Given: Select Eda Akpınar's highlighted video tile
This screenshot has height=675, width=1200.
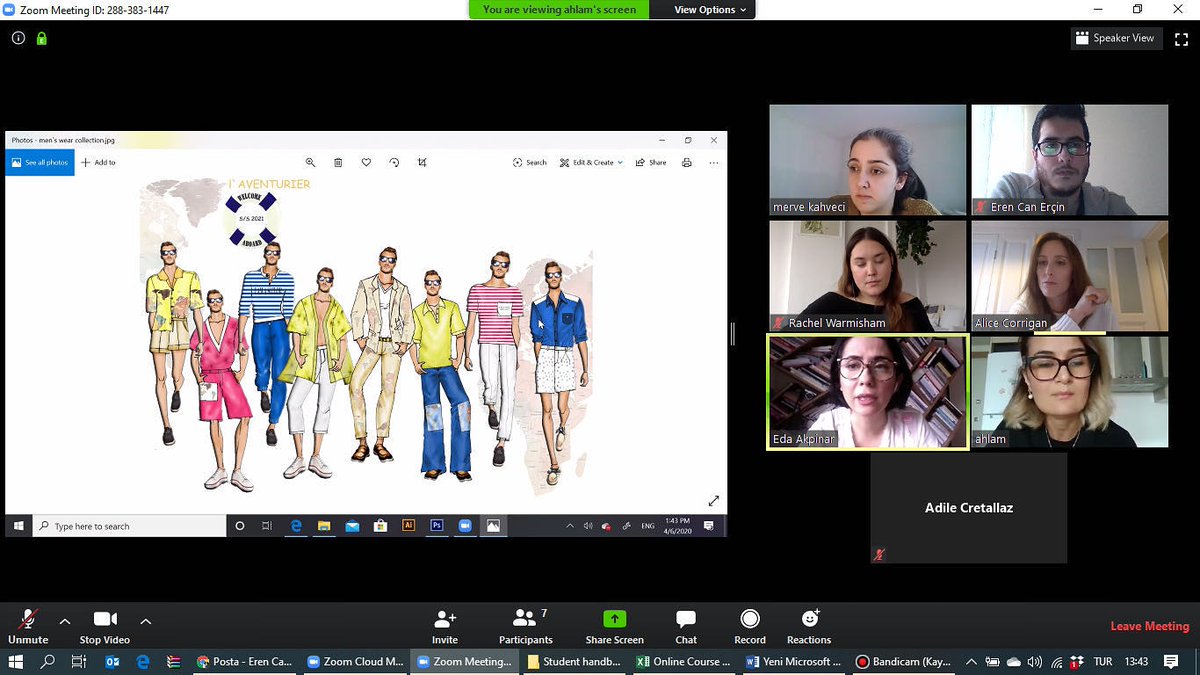Looking at the screenshot, I should pos(868,392).
